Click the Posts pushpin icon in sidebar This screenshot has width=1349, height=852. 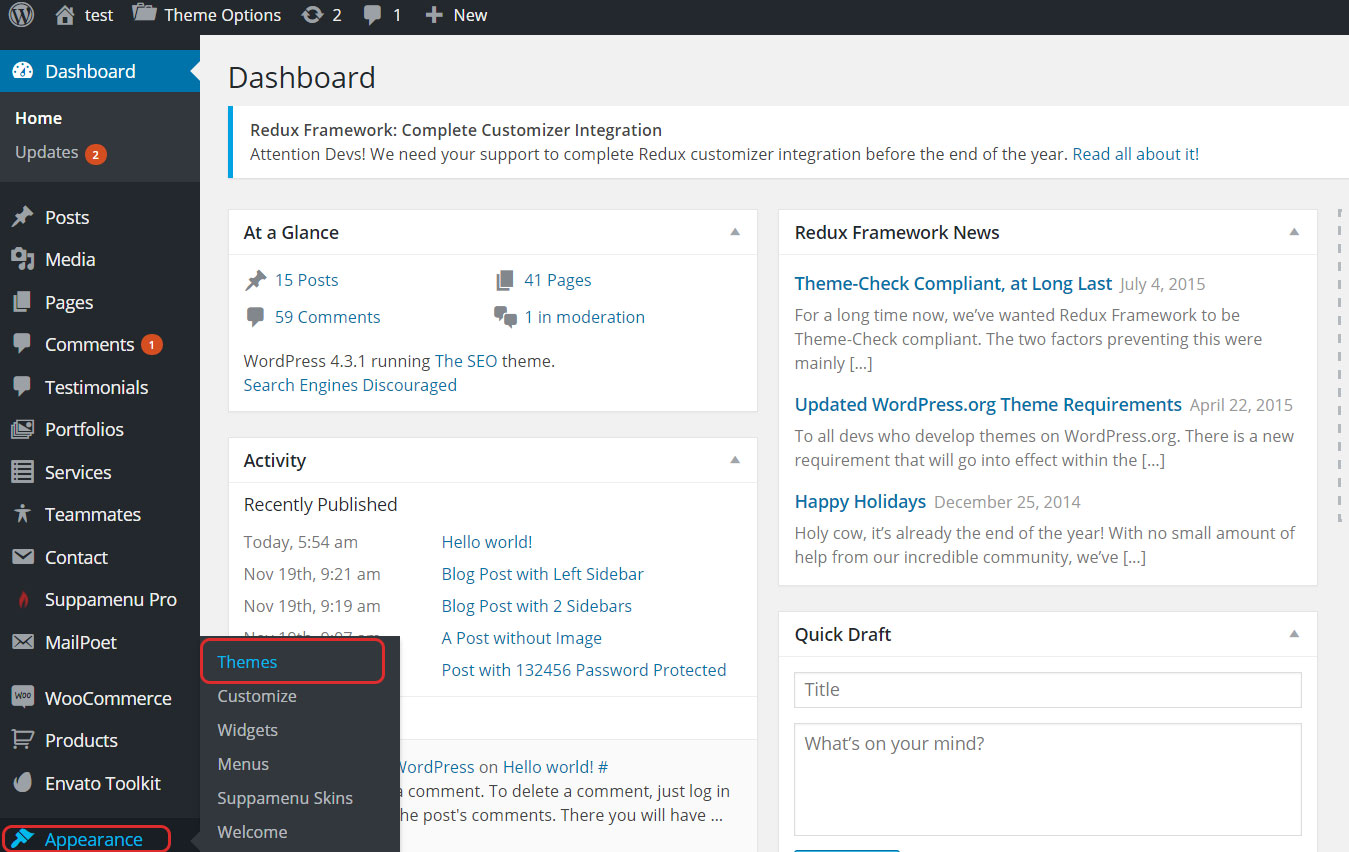(x=22, y=217)
